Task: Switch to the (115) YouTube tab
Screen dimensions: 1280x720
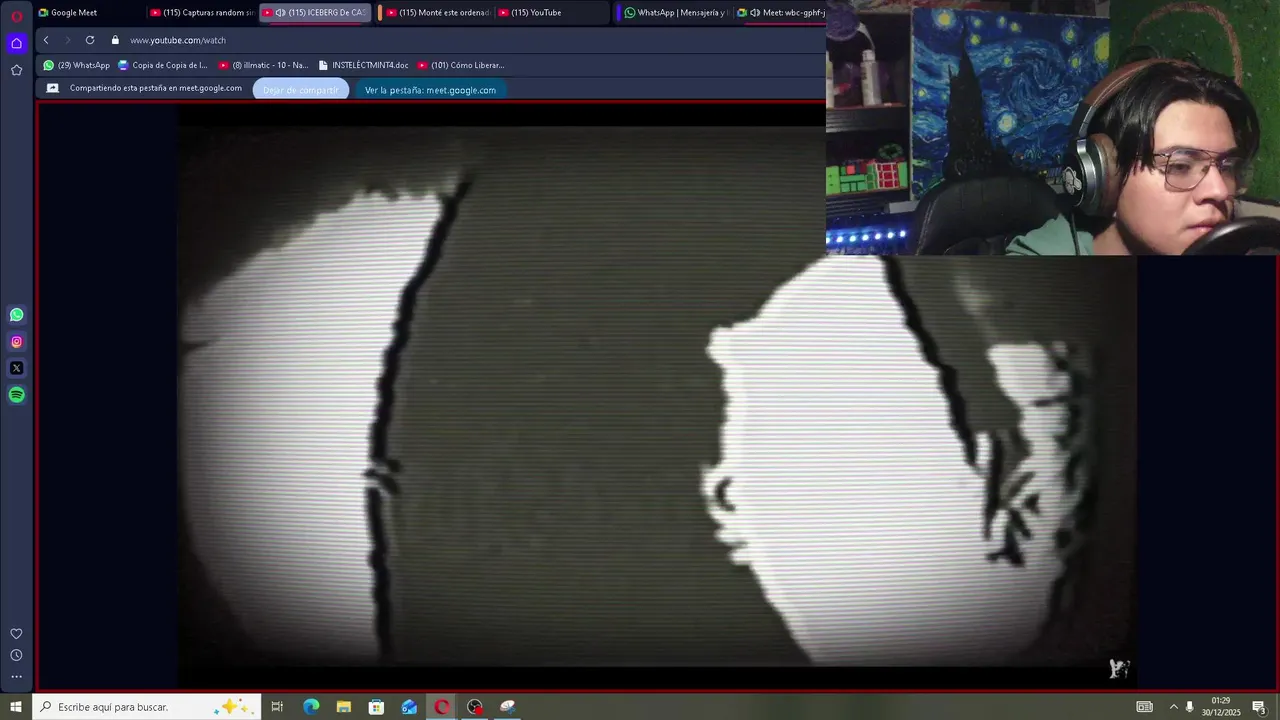Action: coord(550,13)
